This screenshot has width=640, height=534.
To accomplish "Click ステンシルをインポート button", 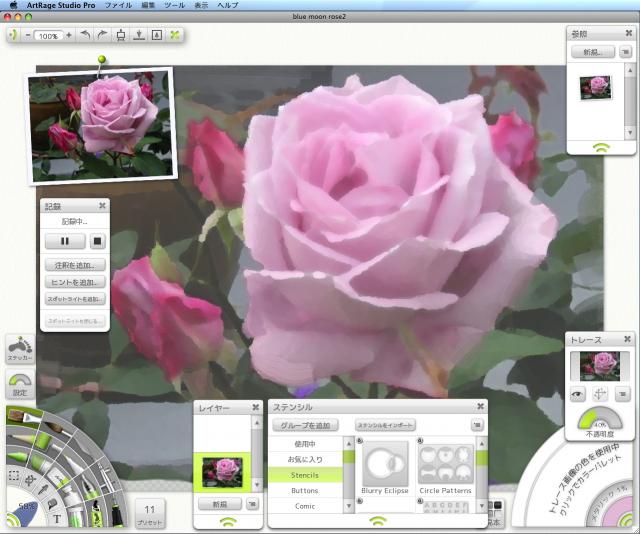I will tap(385, 425).
